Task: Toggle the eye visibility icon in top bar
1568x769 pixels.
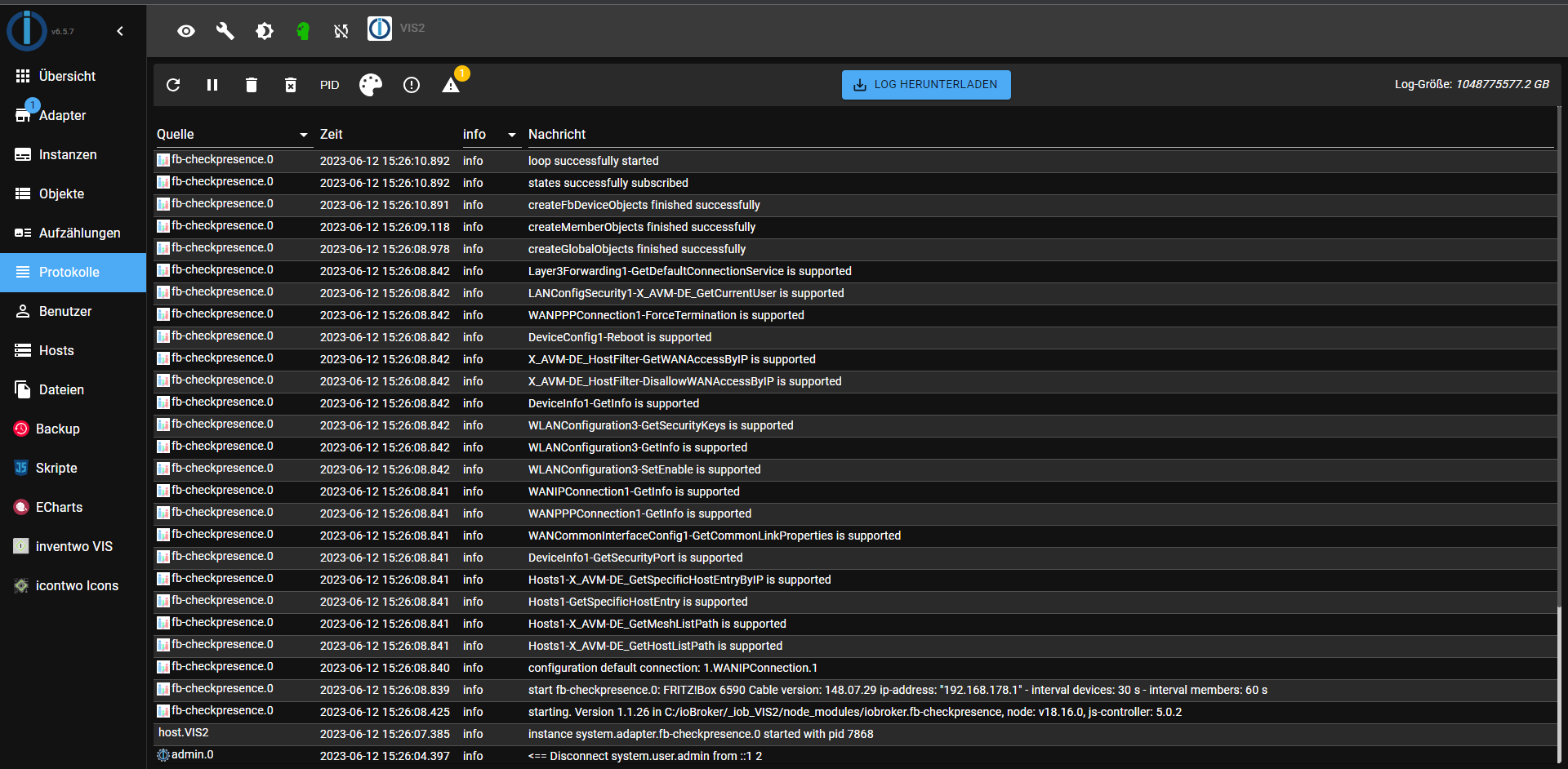Action: [186, 31]
